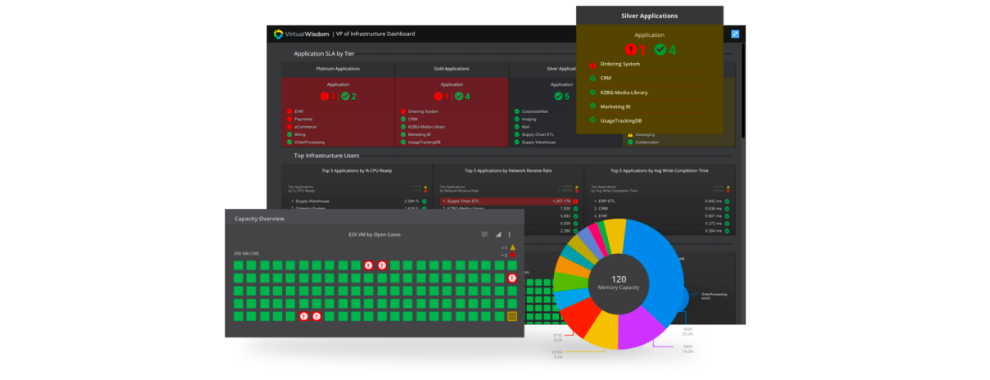
Task: Click the 'VP of Infrastructure Dashboard' title
Action: click(376, 34)
